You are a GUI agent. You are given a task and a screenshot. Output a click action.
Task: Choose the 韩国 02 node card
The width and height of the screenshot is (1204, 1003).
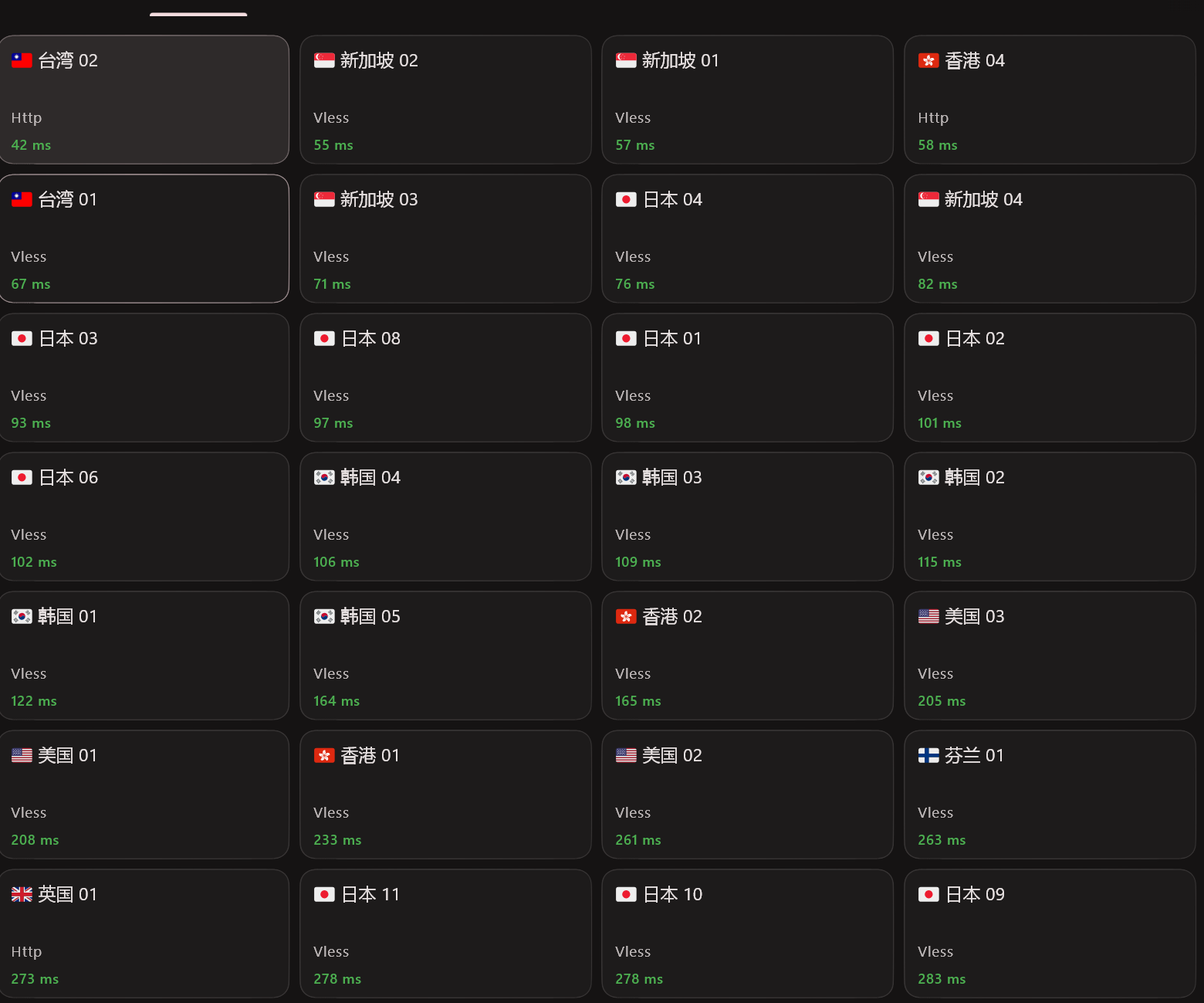(1050, 517)
